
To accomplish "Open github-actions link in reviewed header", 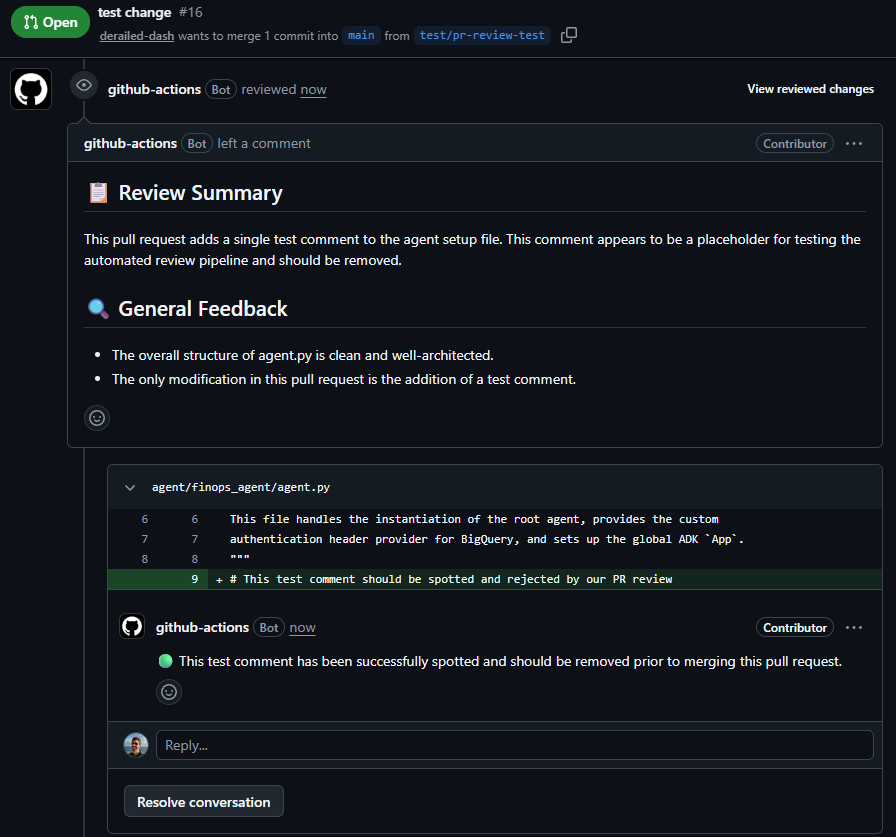I will click(154, 90).
